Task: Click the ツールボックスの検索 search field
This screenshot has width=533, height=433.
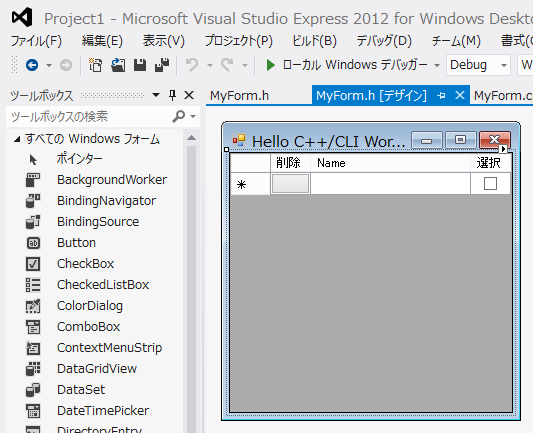Action: tap(90, 117)
